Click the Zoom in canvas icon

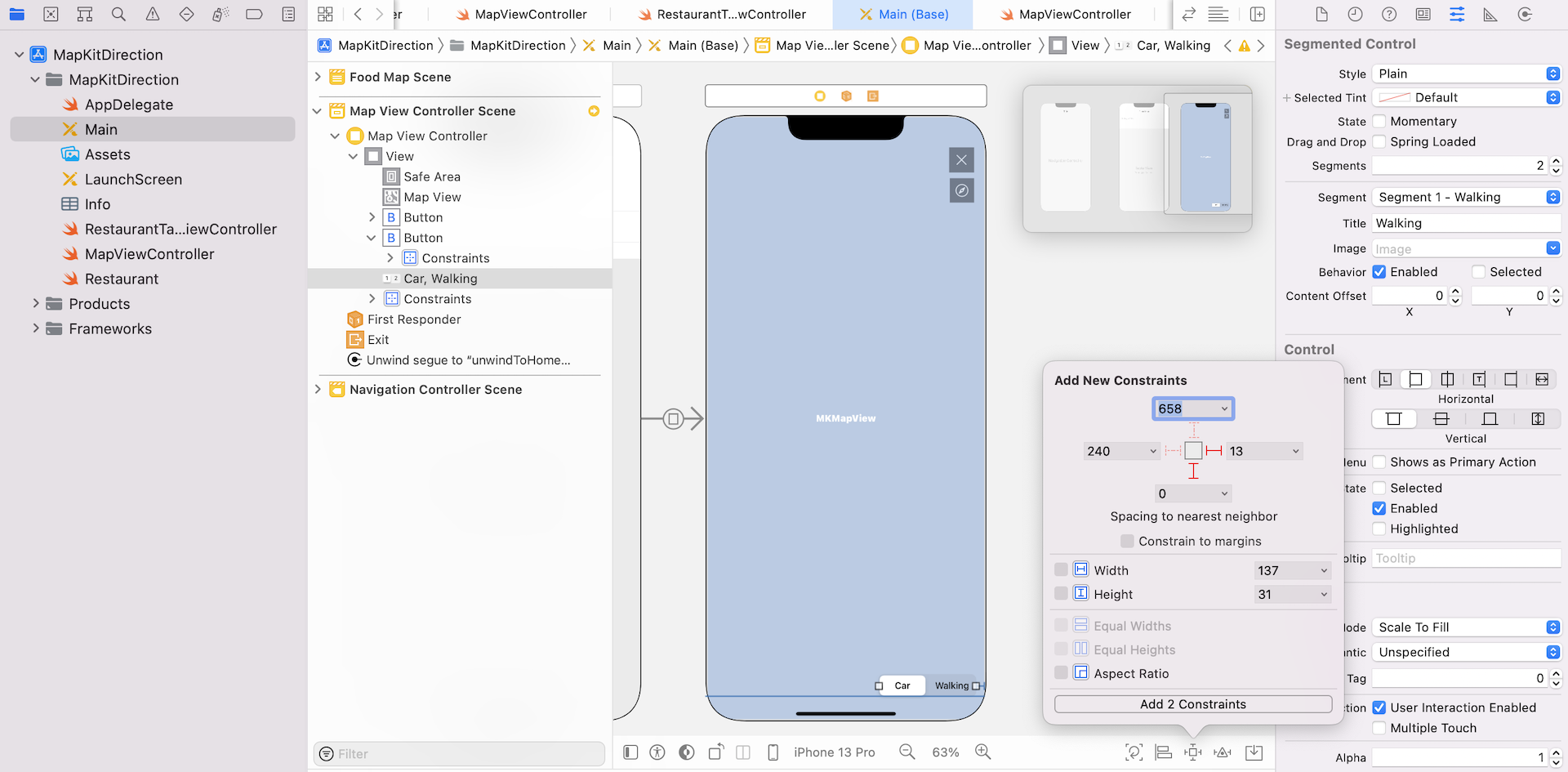(x=983, y=752)
